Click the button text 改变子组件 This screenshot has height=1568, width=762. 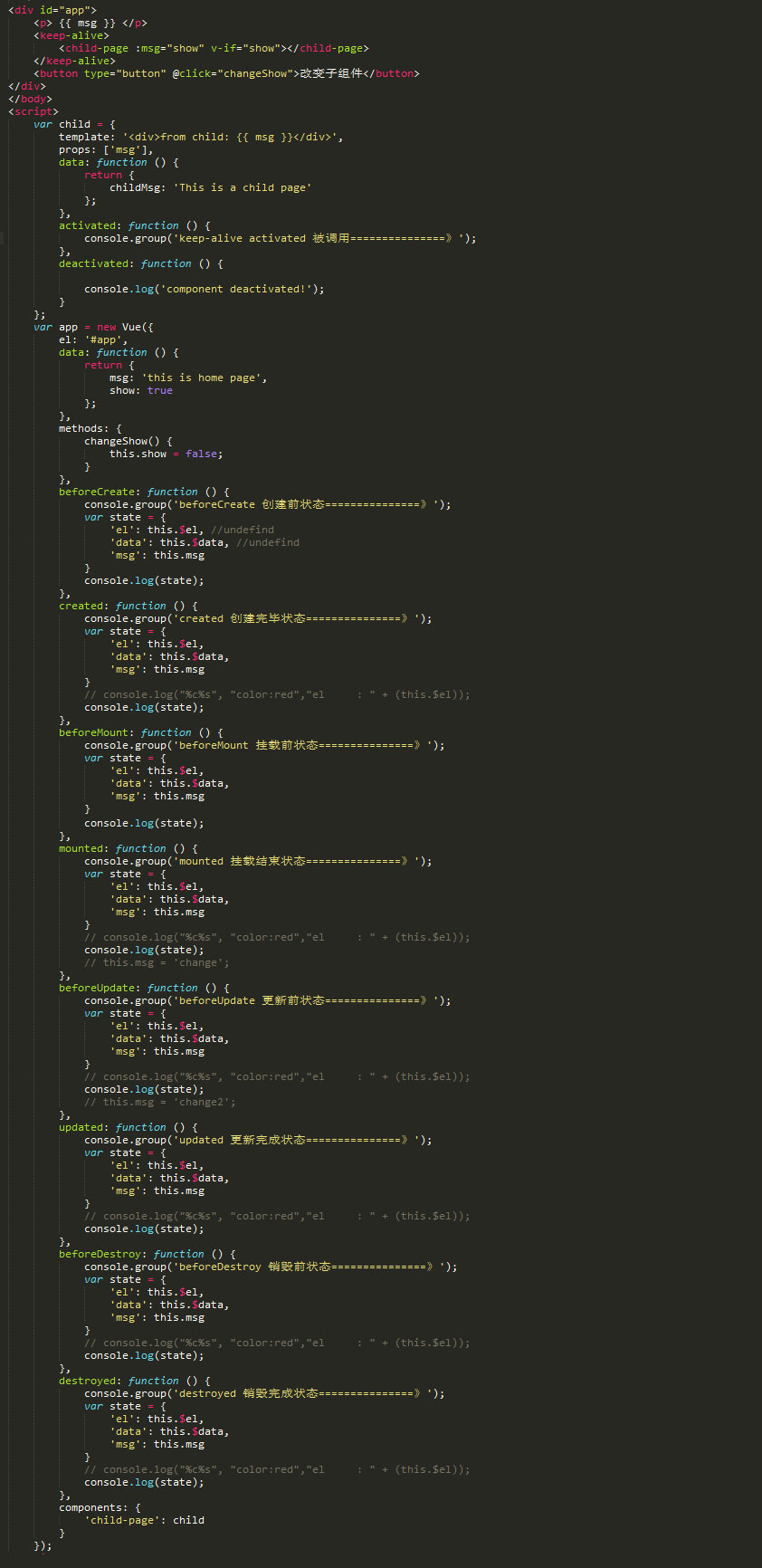click(x=331, y=73)
